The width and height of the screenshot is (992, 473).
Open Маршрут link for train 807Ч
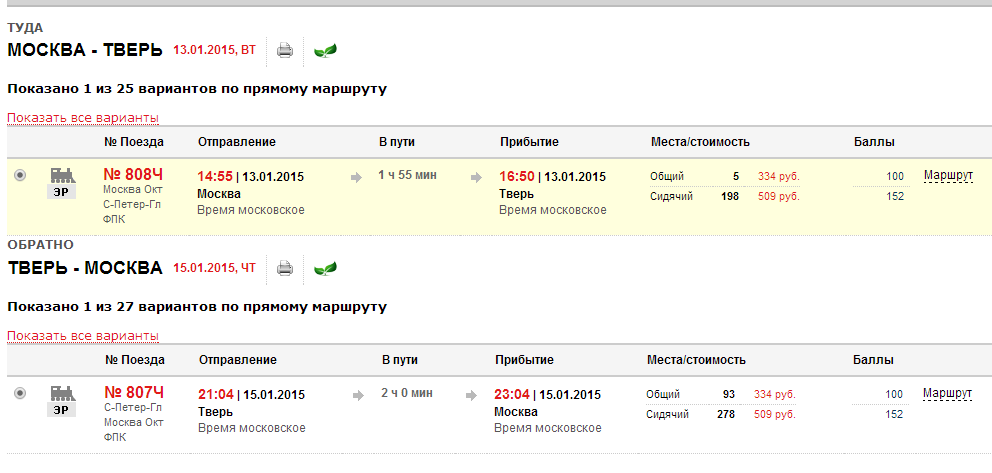pyautogui.click(x=948, y=394)
